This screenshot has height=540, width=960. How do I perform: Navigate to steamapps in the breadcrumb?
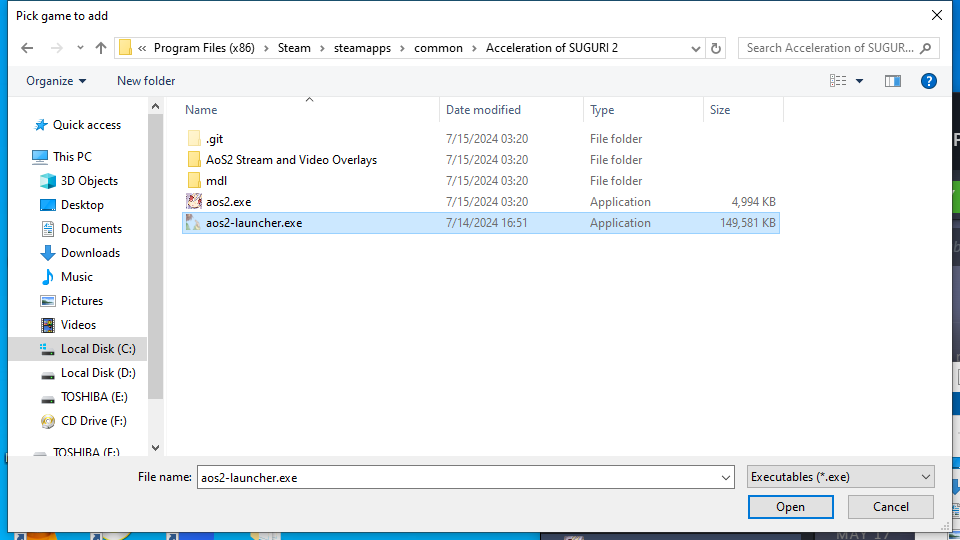coord(362,48)
